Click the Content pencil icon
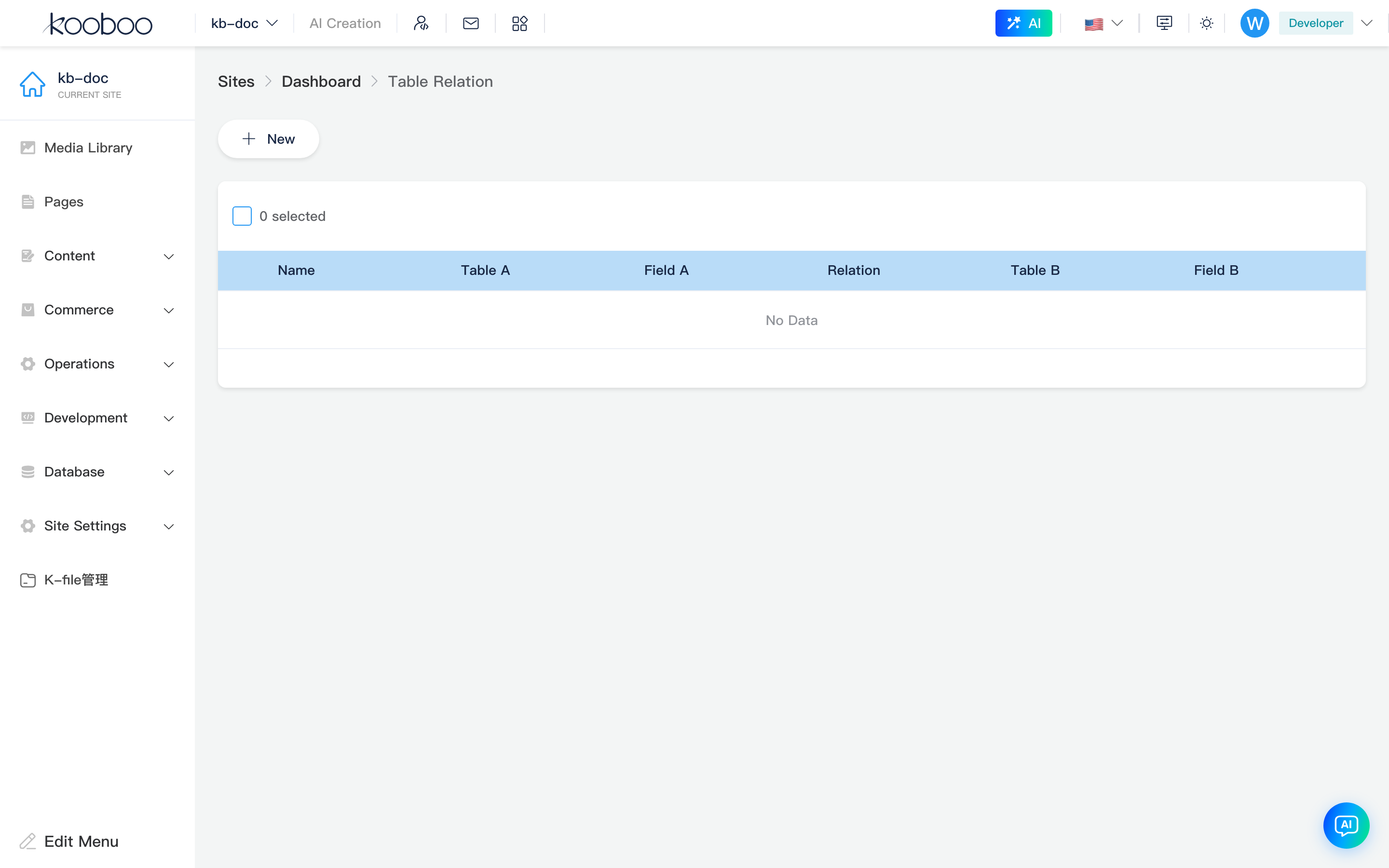The image size is (1389, 868). 27,256
